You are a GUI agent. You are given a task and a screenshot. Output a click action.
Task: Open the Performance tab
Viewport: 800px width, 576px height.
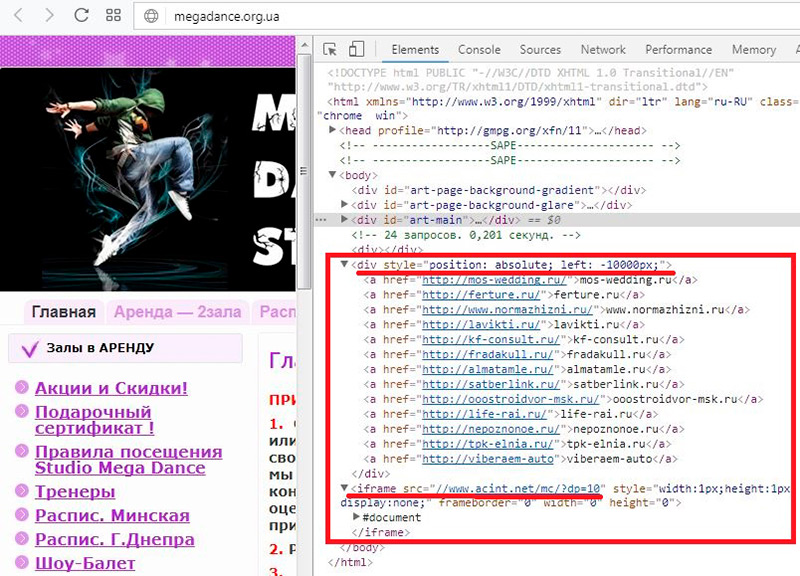click(x=678, y=50)
